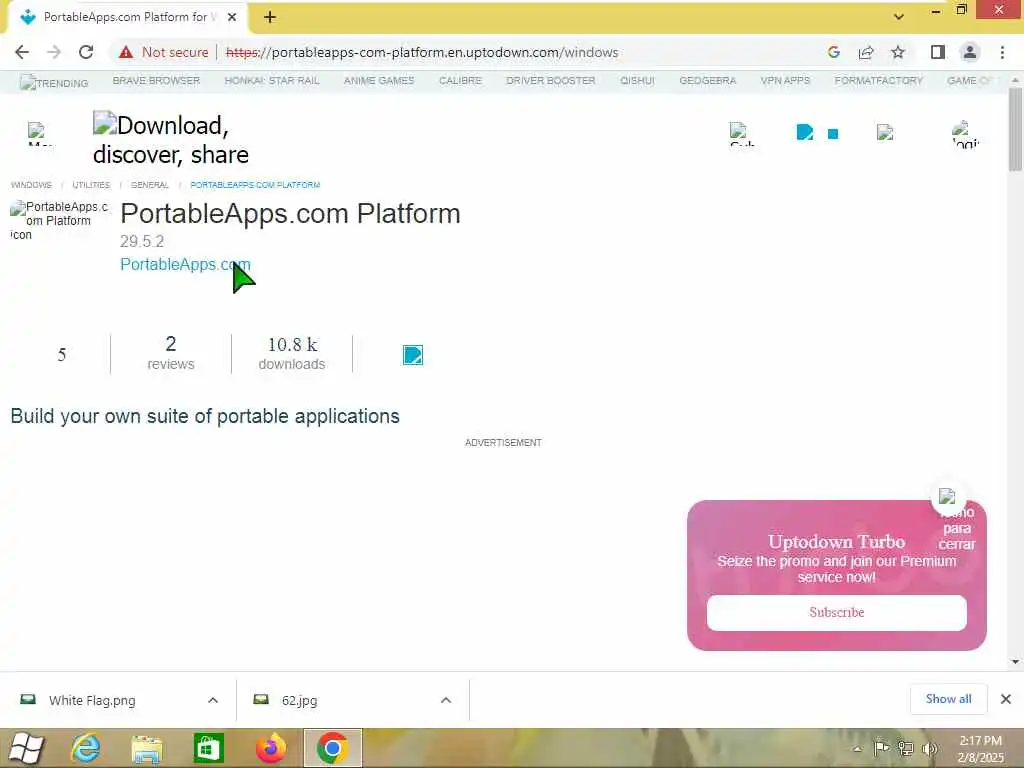The image size is (1024, 768).
Task: Click PortableApps.com Platform breadcrumb
Action: pos(255,185)
